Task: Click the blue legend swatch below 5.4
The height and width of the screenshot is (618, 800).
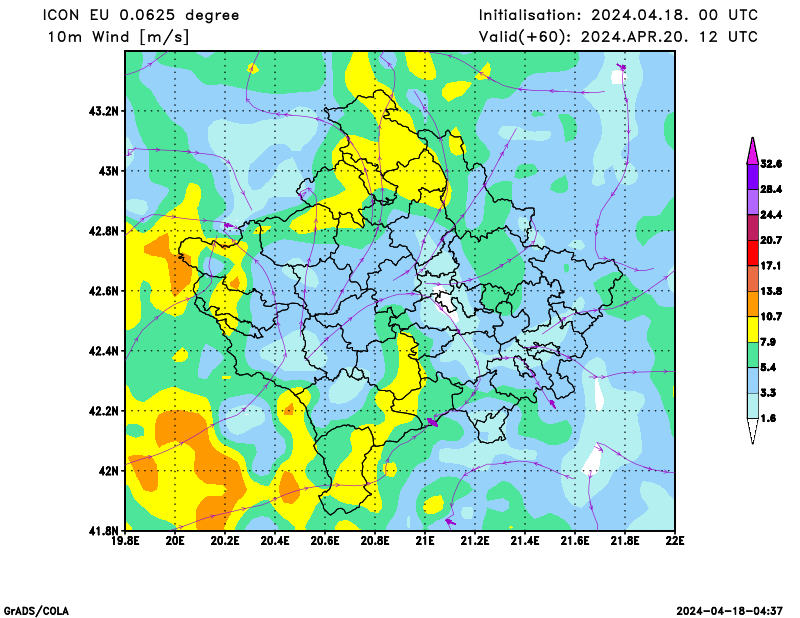Action: coord(753,381)
